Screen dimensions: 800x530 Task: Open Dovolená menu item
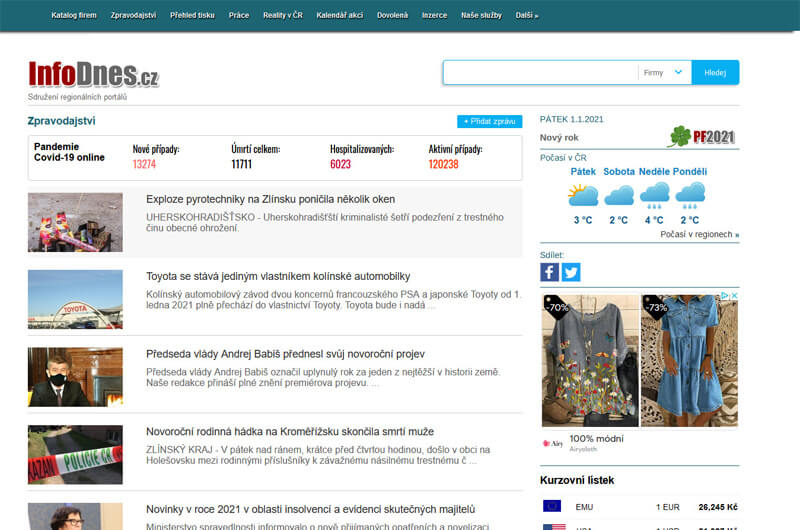click(x=392, y=15)
